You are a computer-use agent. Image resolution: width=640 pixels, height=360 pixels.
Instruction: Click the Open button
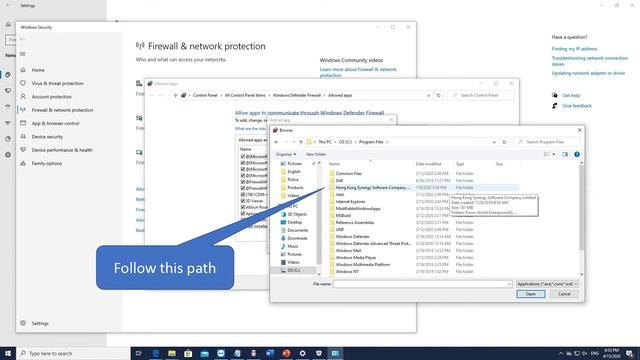(x=531, y=294)
